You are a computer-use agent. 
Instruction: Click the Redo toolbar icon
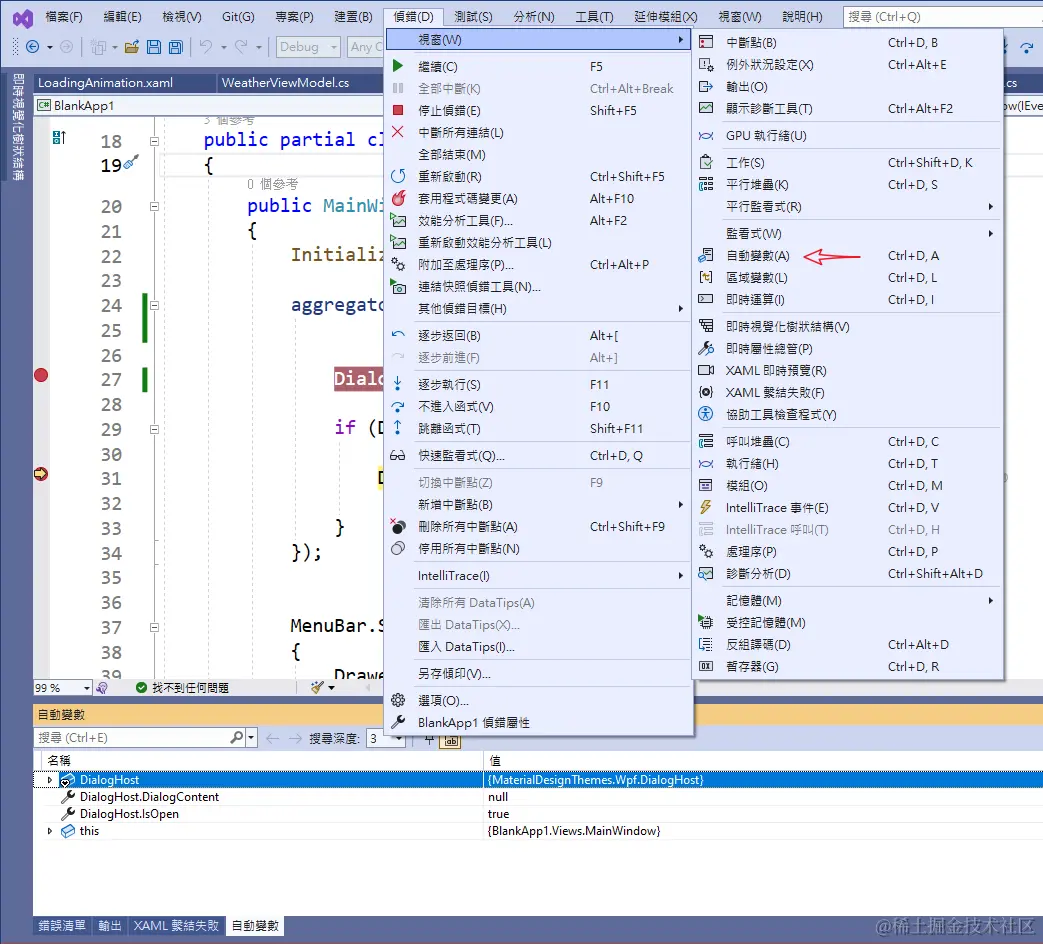coord(242,47)
